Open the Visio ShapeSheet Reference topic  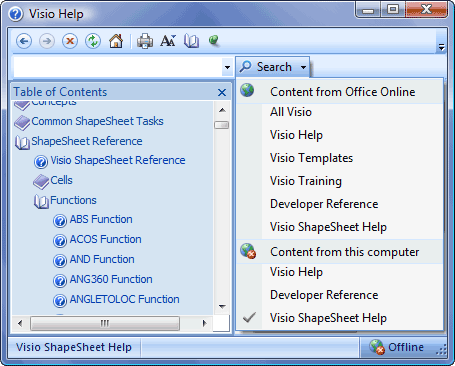pos(118,160)
